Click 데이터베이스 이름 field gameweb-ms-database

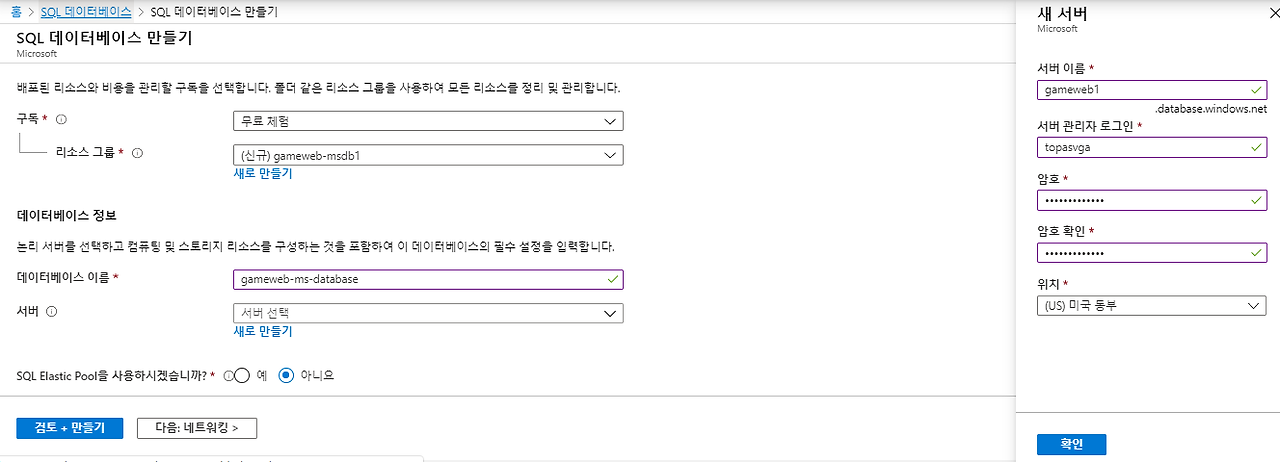pyautogui.click(x=428, y=279)
